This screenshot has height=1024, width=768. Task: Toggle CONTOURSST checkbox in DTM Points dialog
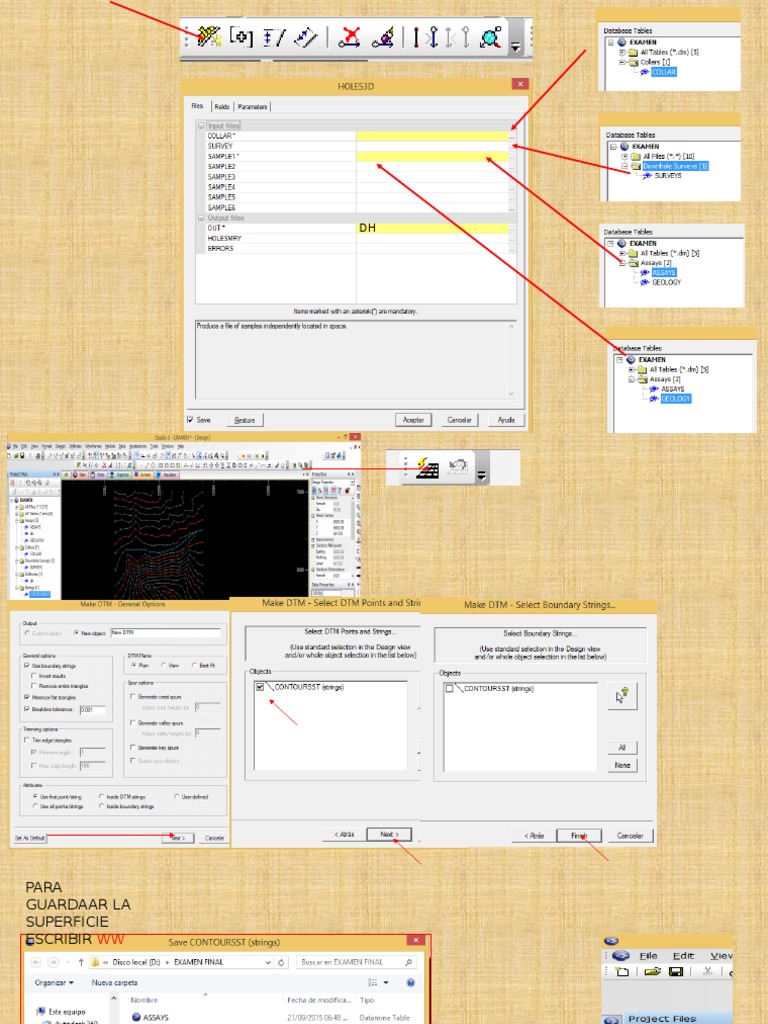tap(261, 687)
